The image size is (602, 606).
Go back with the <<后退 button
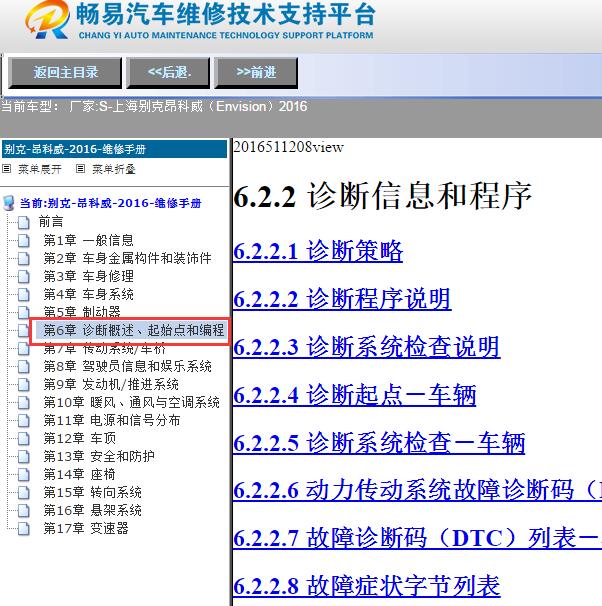[x=168, y=73]
